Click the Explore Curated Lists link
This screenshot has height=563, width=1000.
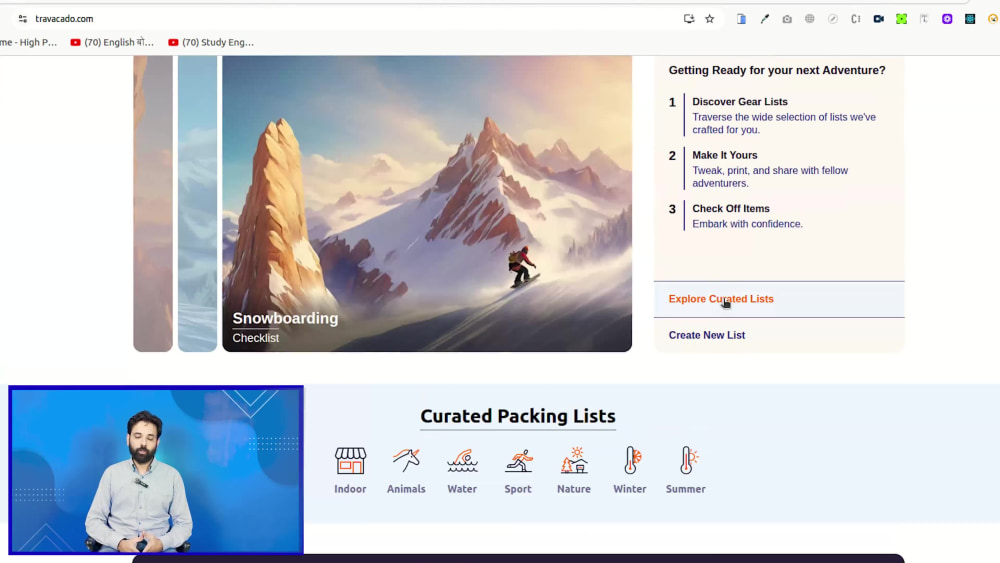721,299
